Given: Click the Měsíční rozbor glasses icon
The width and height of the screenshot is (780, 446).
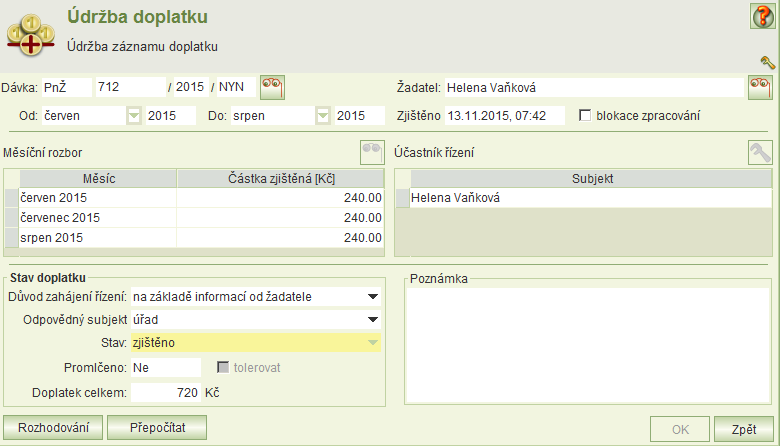Looking at the screenshot, I should [x=372, y=152].
